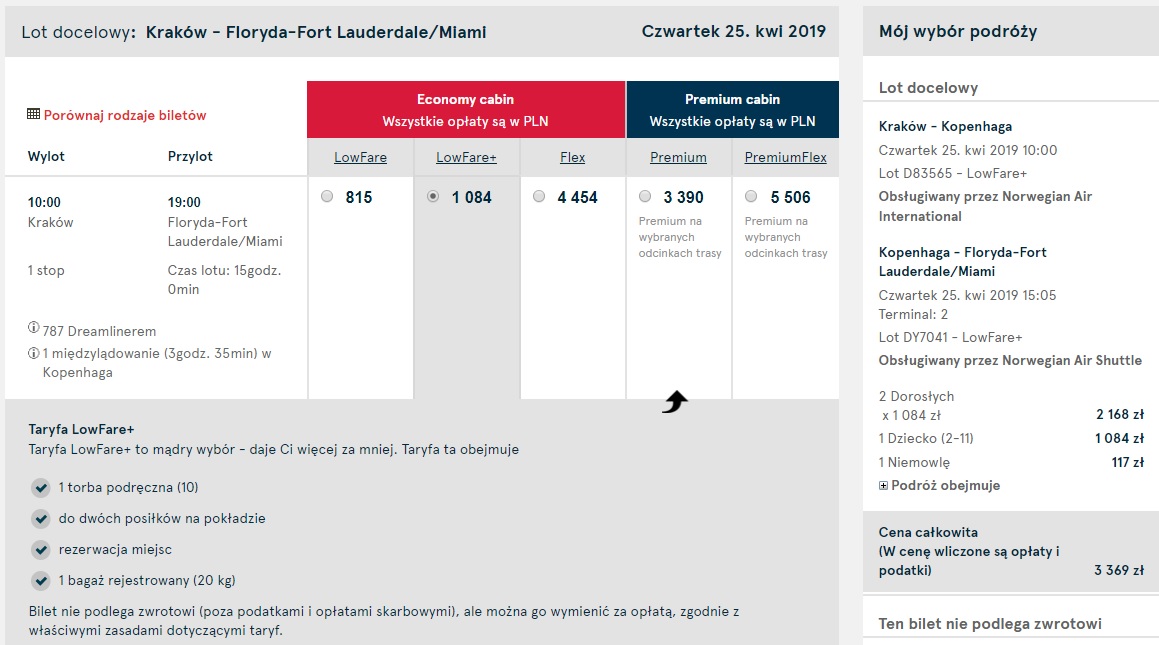The height and width of the screenshot is (645, 1159).
Task: Click the checkmark icon for 1 bagaż rejestrowany
Action: [x=41, y=581]
